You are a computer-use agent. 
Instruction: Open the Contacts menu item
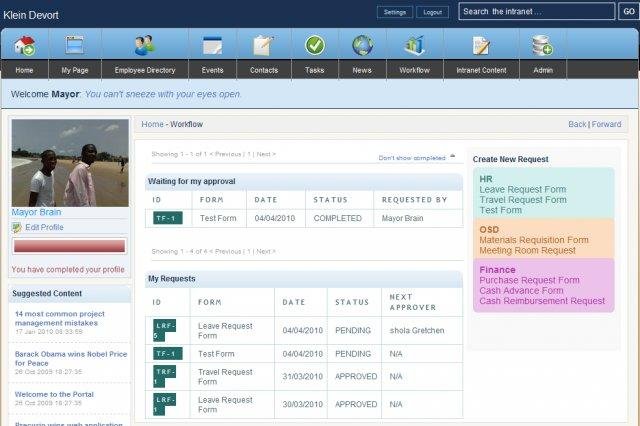pyautogui.click(x=264, y=70)
